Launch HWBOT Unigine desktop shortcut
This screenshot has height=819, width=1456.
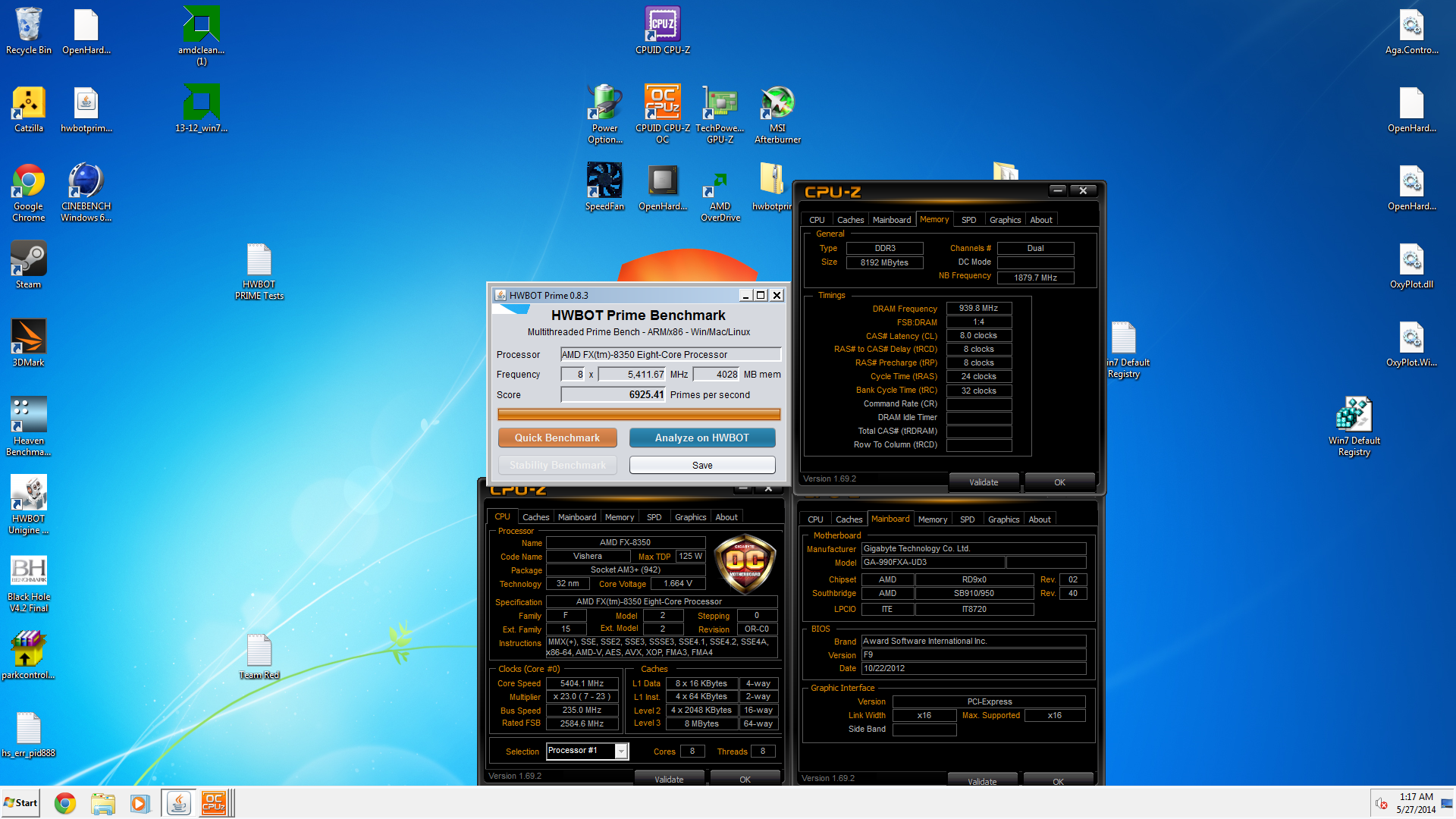(x=28, y=504)
